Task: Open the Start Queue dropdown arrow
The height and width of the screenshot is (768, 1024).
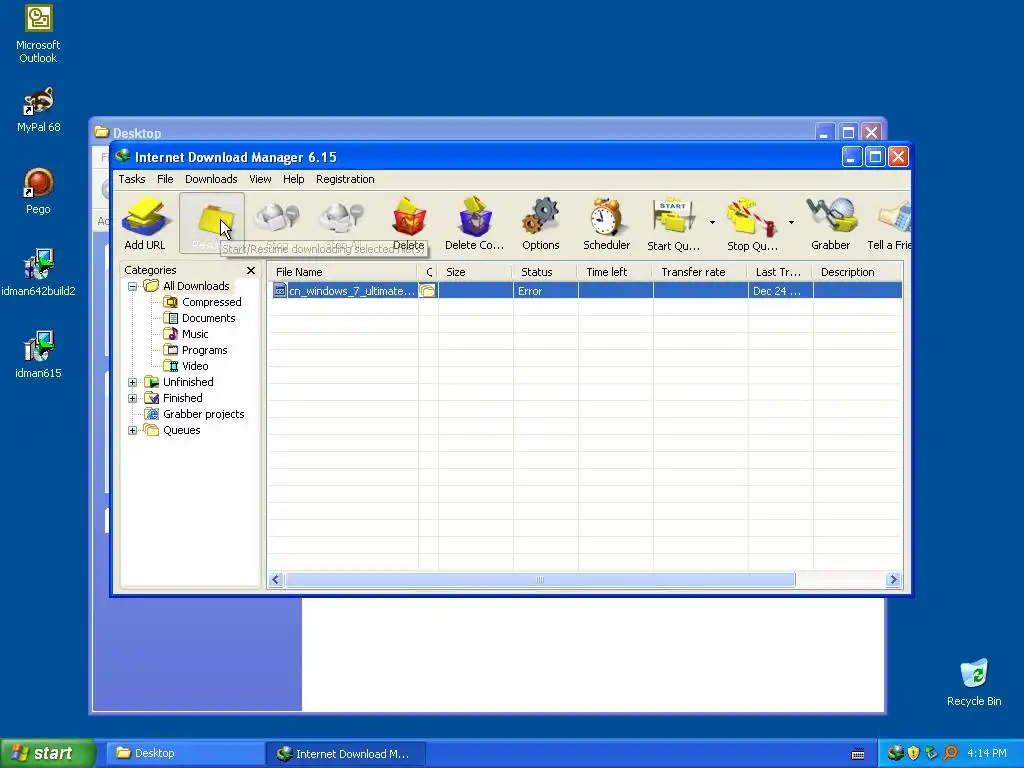Action: (x=712, y=223)
